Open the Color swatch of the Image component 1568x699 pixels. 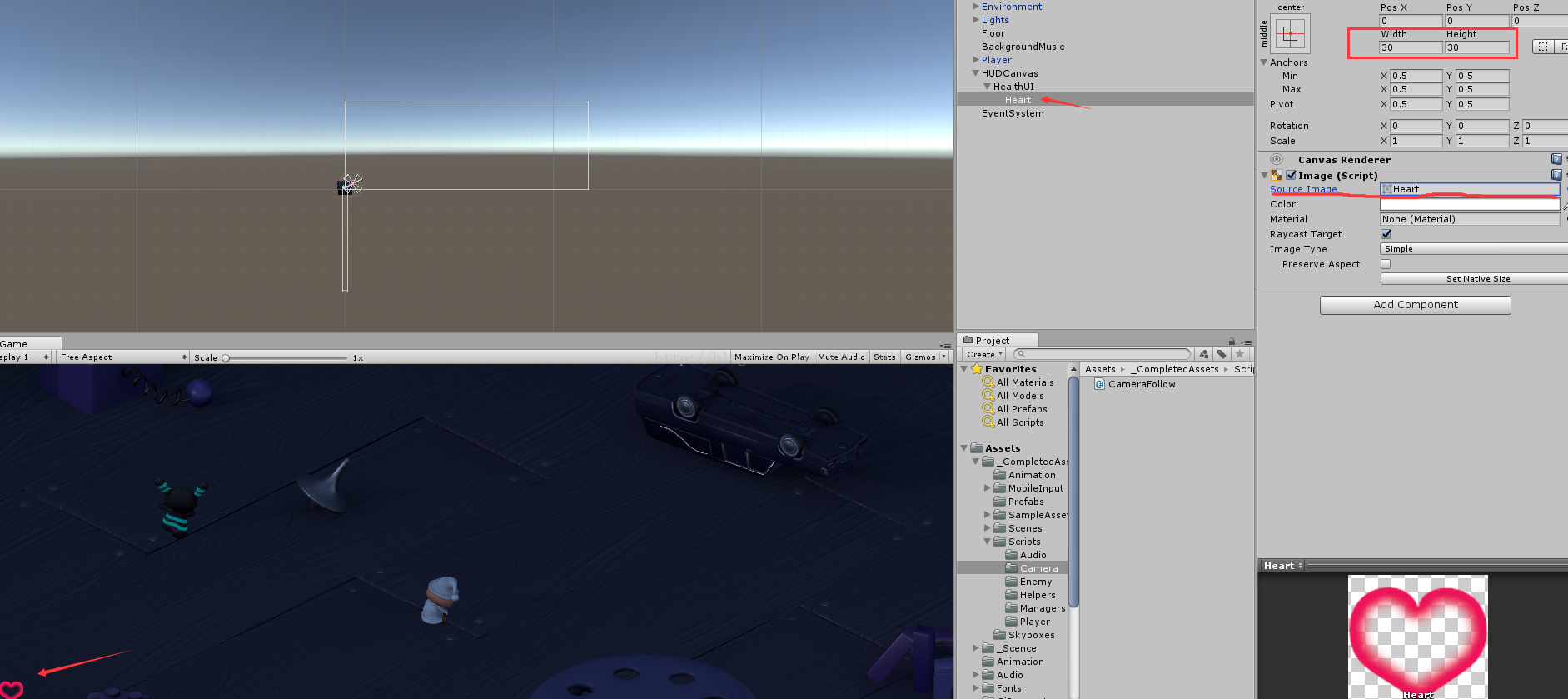pos(1470,204)
